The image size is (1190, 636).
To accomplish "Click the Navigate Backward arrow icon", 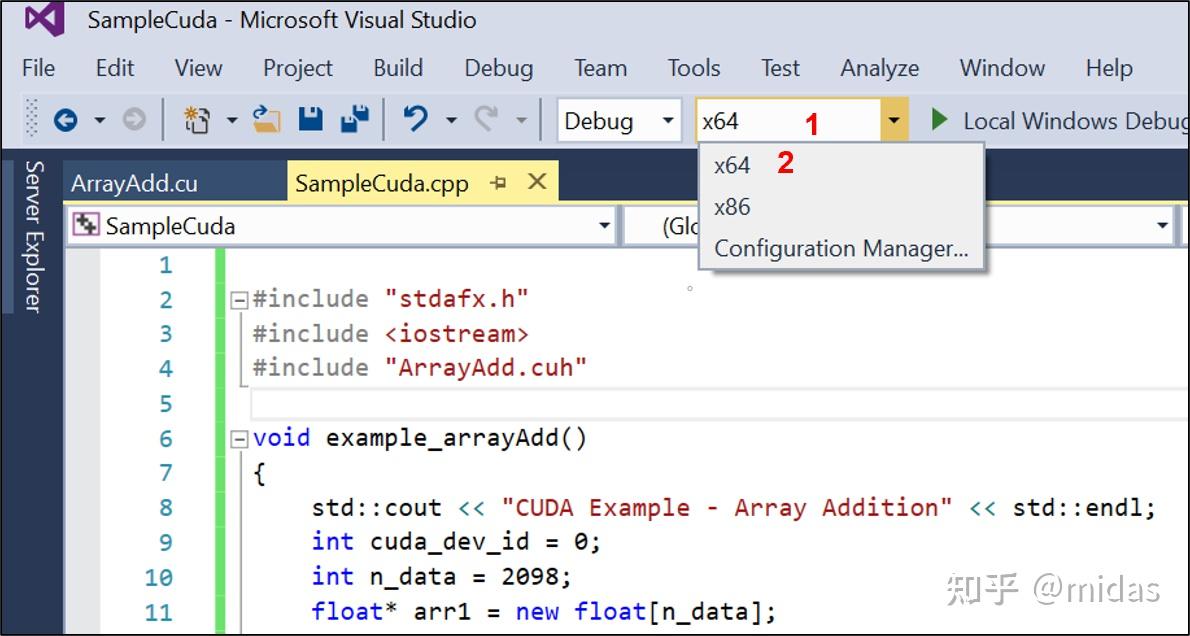I will [68, 119].
